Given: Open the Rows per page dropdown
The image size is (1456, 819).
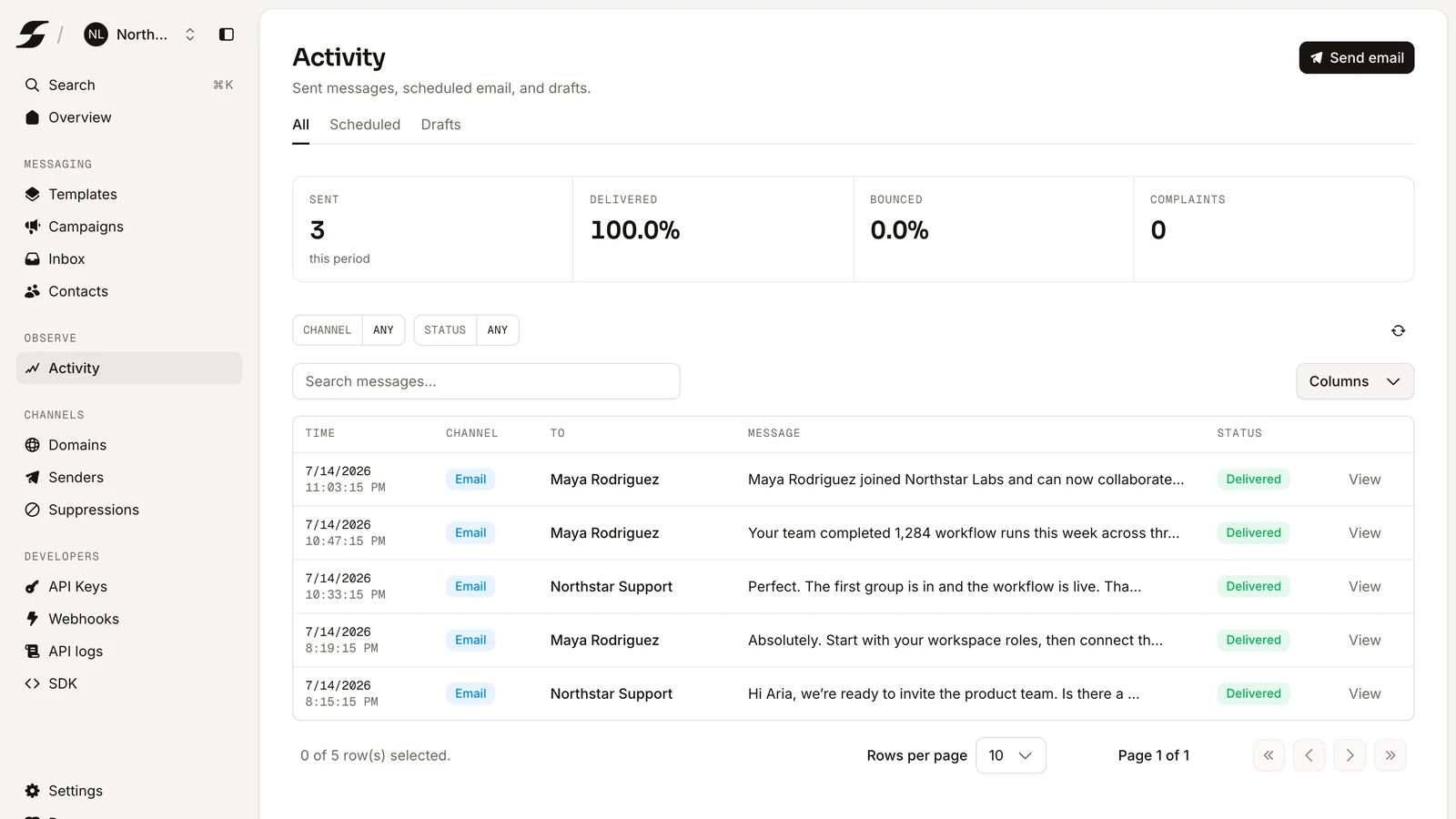Looking at the screenshot, I should pyautogui.click(x=1010, y=755).
